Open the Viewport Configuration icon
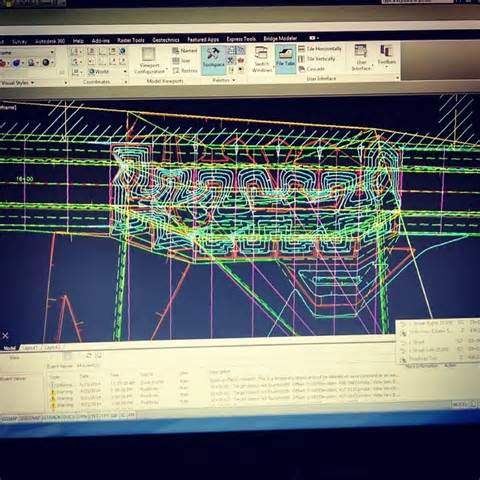This screenshot has width=480, height=480. [x=149, y=54]
